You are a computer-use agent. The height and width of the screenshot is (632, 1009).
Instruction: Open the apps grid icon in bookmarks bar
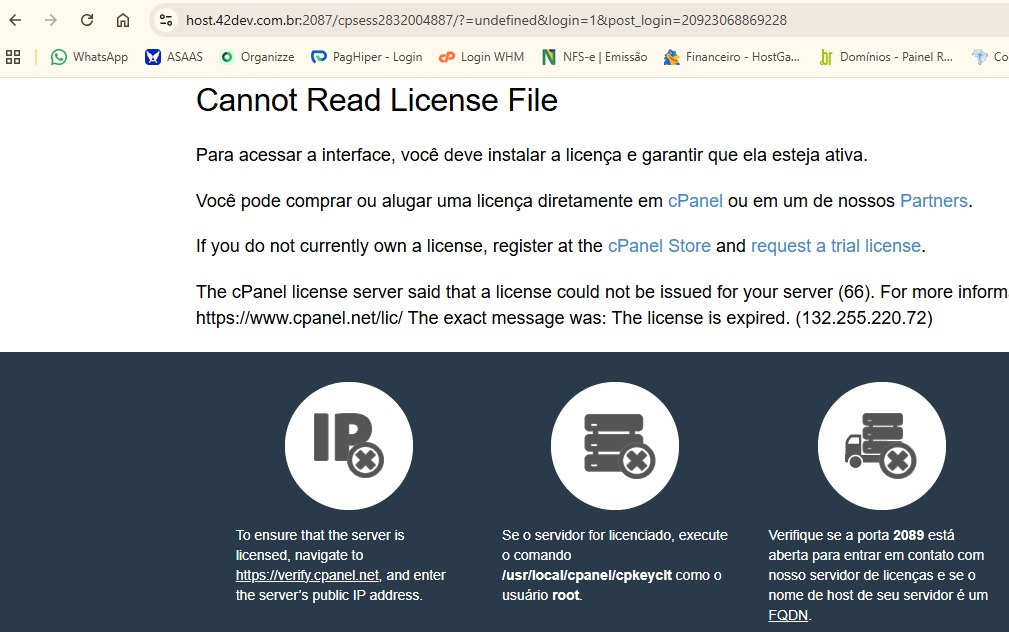point(13,57)
